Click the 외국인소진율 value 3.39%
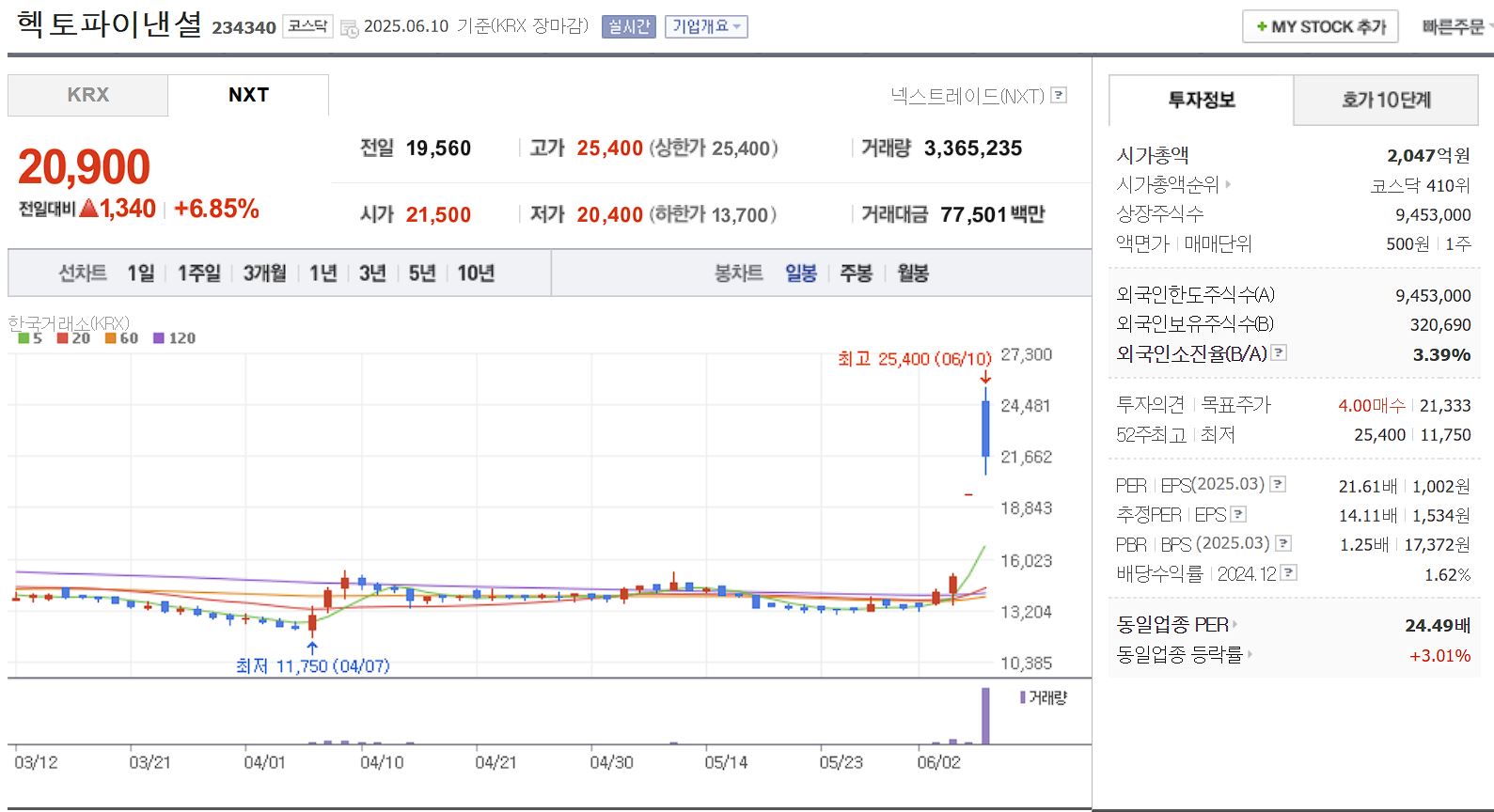This screenshot has width=1494, height=812. tap(1441, 354)
